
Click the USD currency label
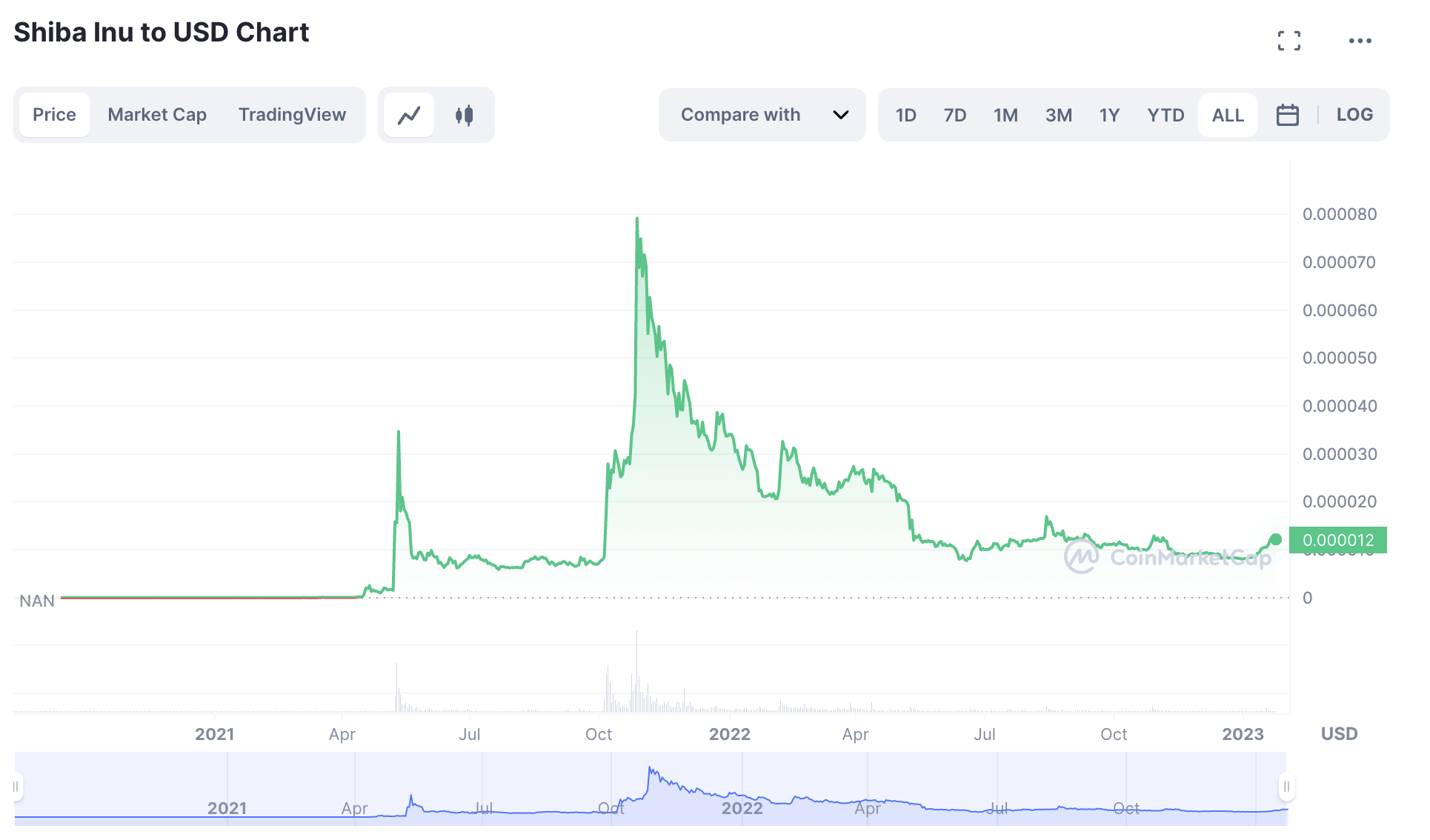click(1340, 734)
